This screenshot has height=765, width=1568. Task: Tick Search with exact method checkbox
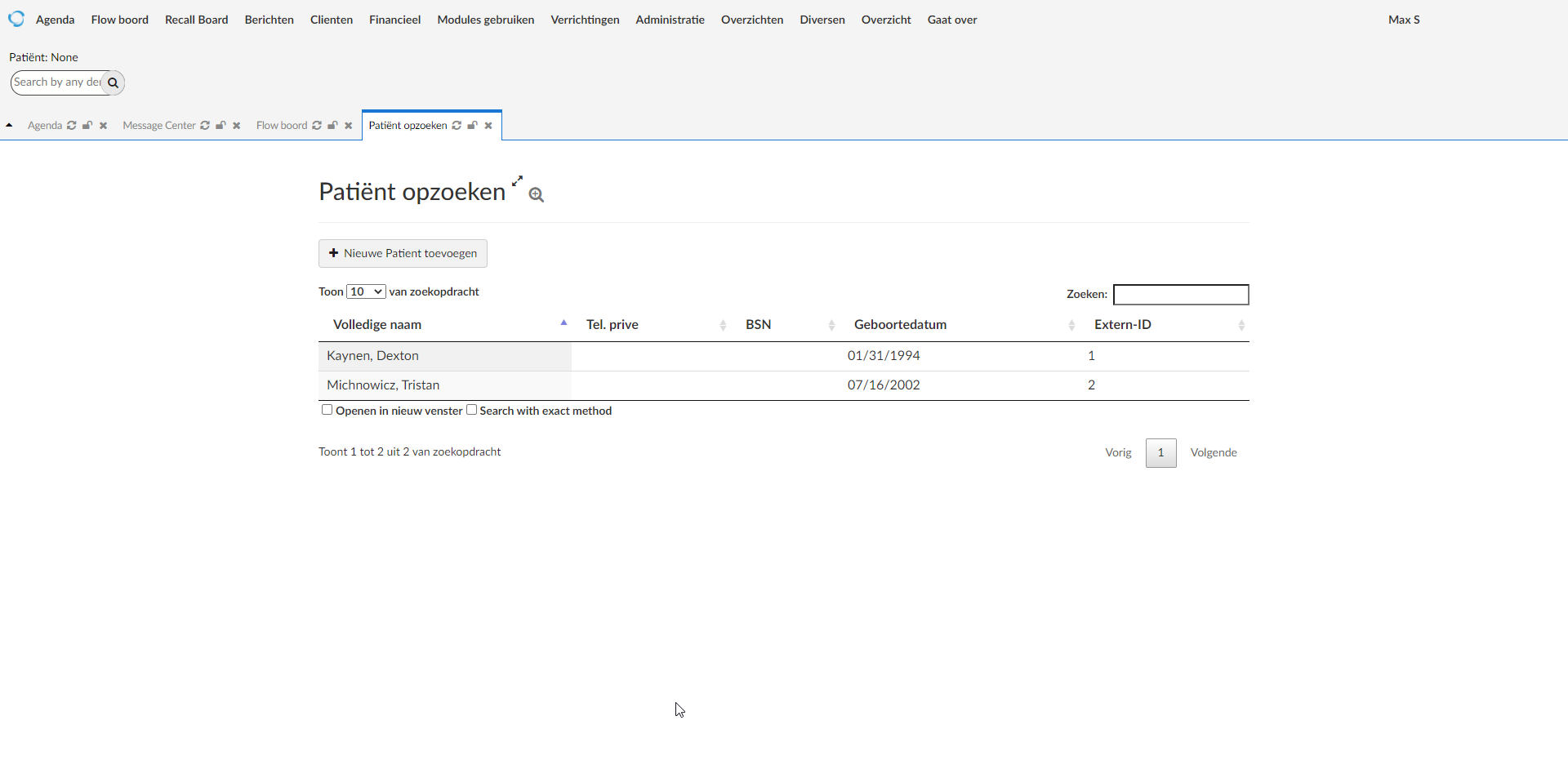pyautogui.click(x=471, y=410)
